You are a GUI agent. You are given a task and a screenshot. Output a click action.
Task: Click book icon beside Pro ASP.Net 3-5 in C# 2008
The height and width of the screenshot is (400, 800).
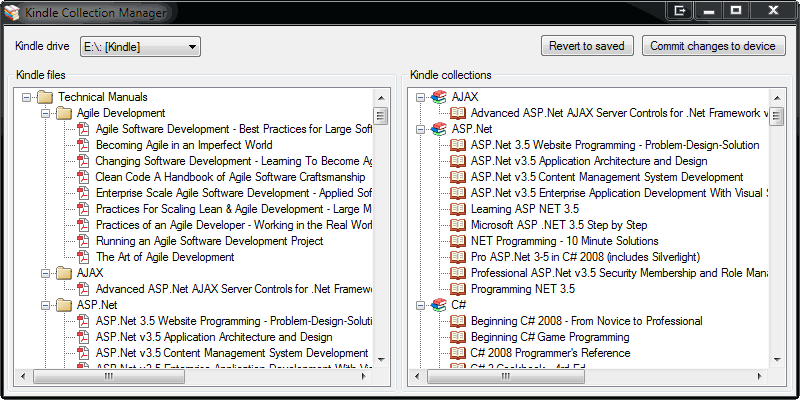tap(458, 257)
